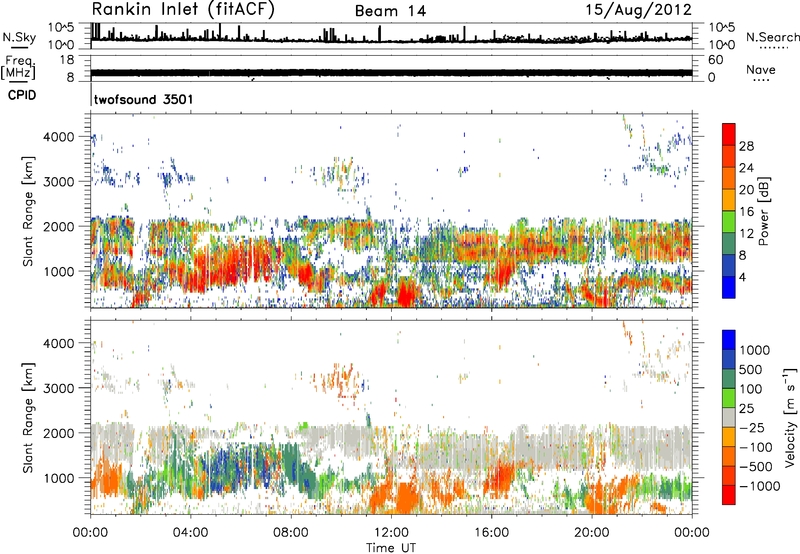Click the bright blue bottom swatch of the Power colorbar
The image size is (800, 554).
pos(729,288)
